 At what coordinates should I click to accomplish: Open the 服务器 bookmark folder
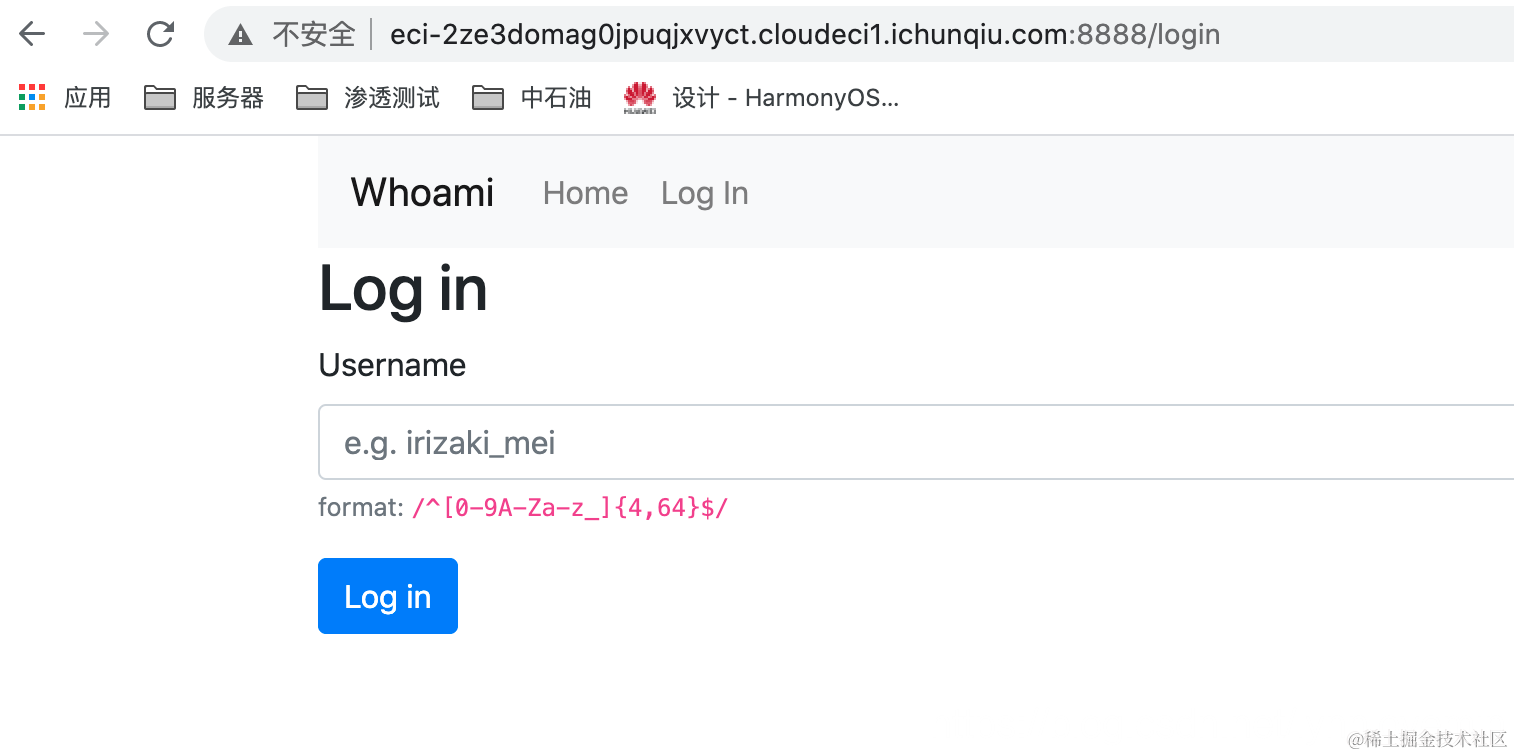[204, 97]
